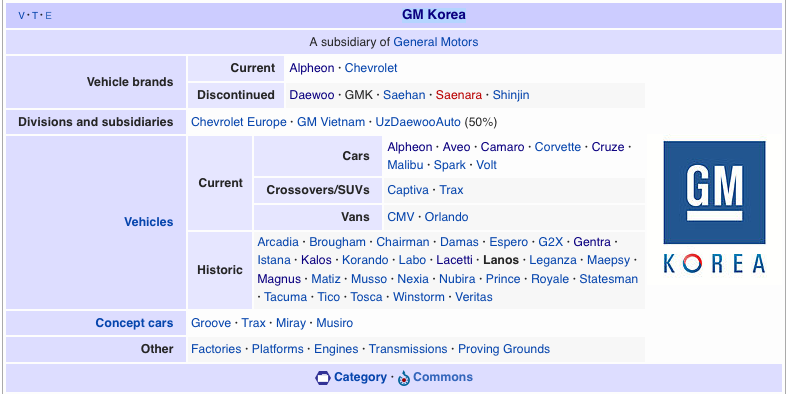Click the Category folder icon
Screen dimensions: 793x394
point(322,378)
